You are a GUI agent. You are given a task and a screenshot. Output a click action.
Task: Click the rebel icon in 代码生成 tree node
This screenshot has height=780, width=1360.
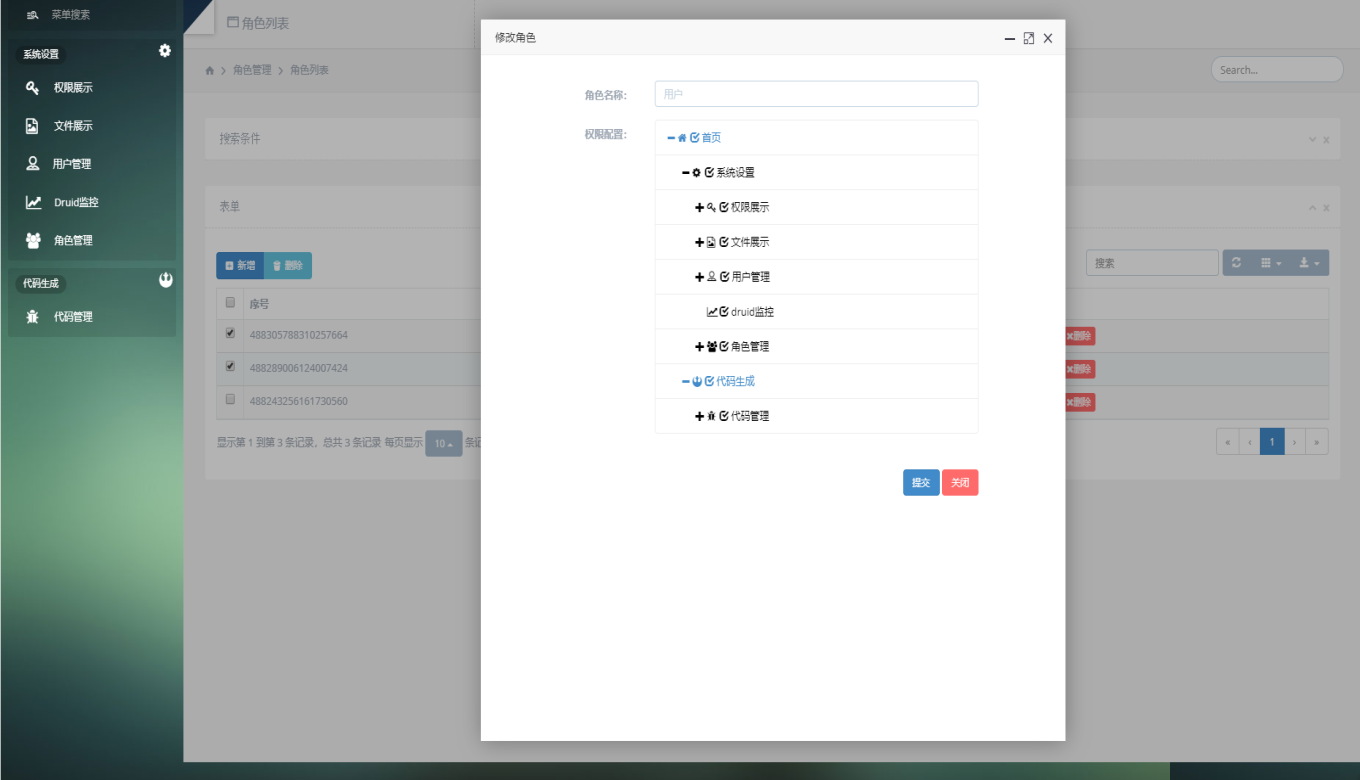click(697, 381)
